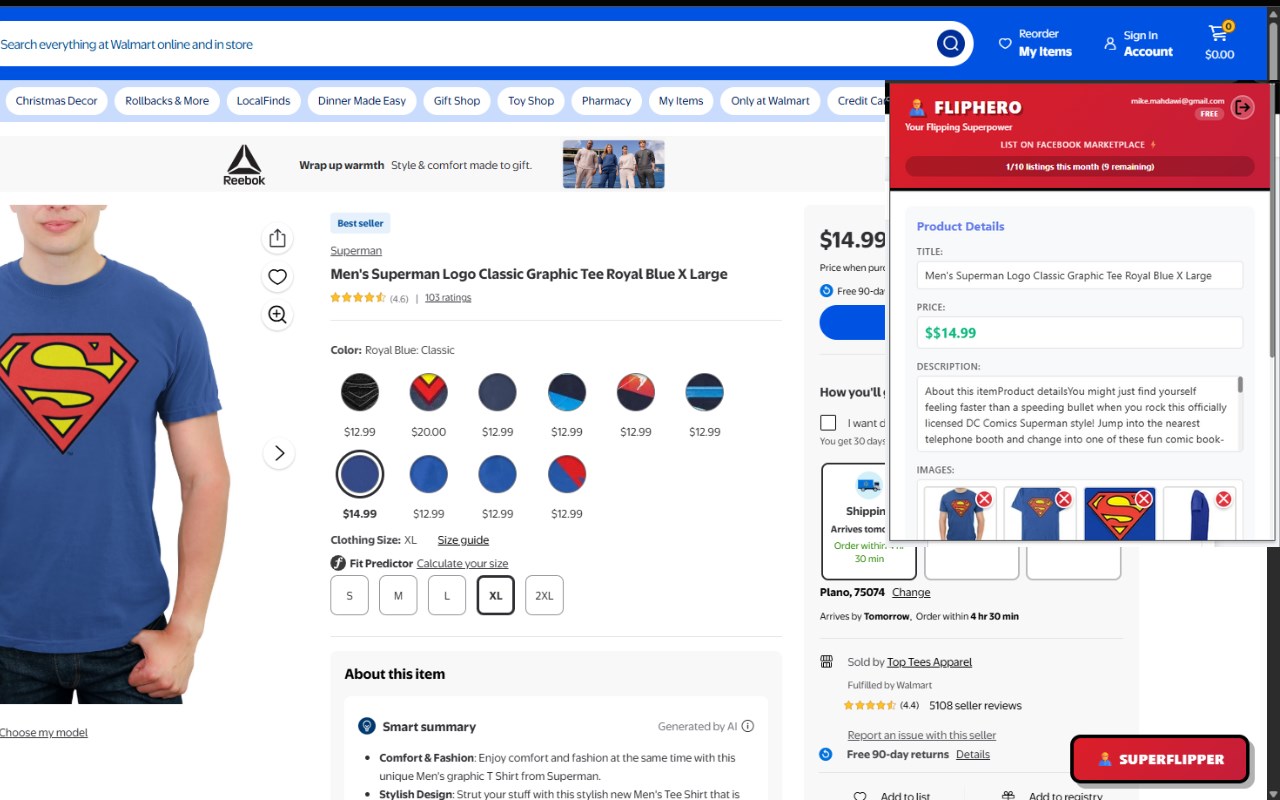Open the Generated by AI info icon
This screenshot has width=1280, height=800.
click(x=748, y=726)
